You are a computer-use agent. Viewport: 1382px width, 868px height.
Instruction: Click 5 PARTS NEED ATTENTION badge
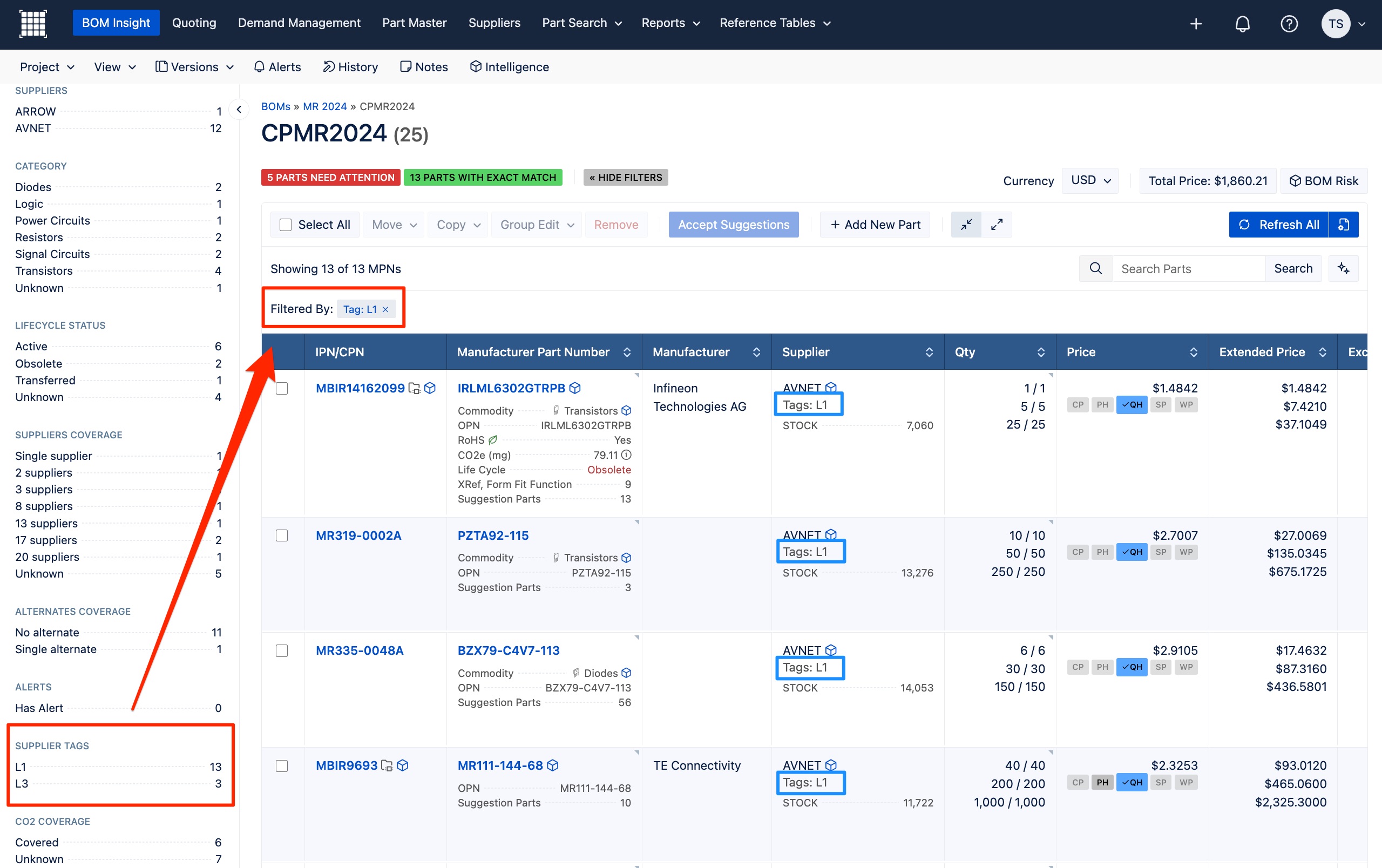(330, 177)
